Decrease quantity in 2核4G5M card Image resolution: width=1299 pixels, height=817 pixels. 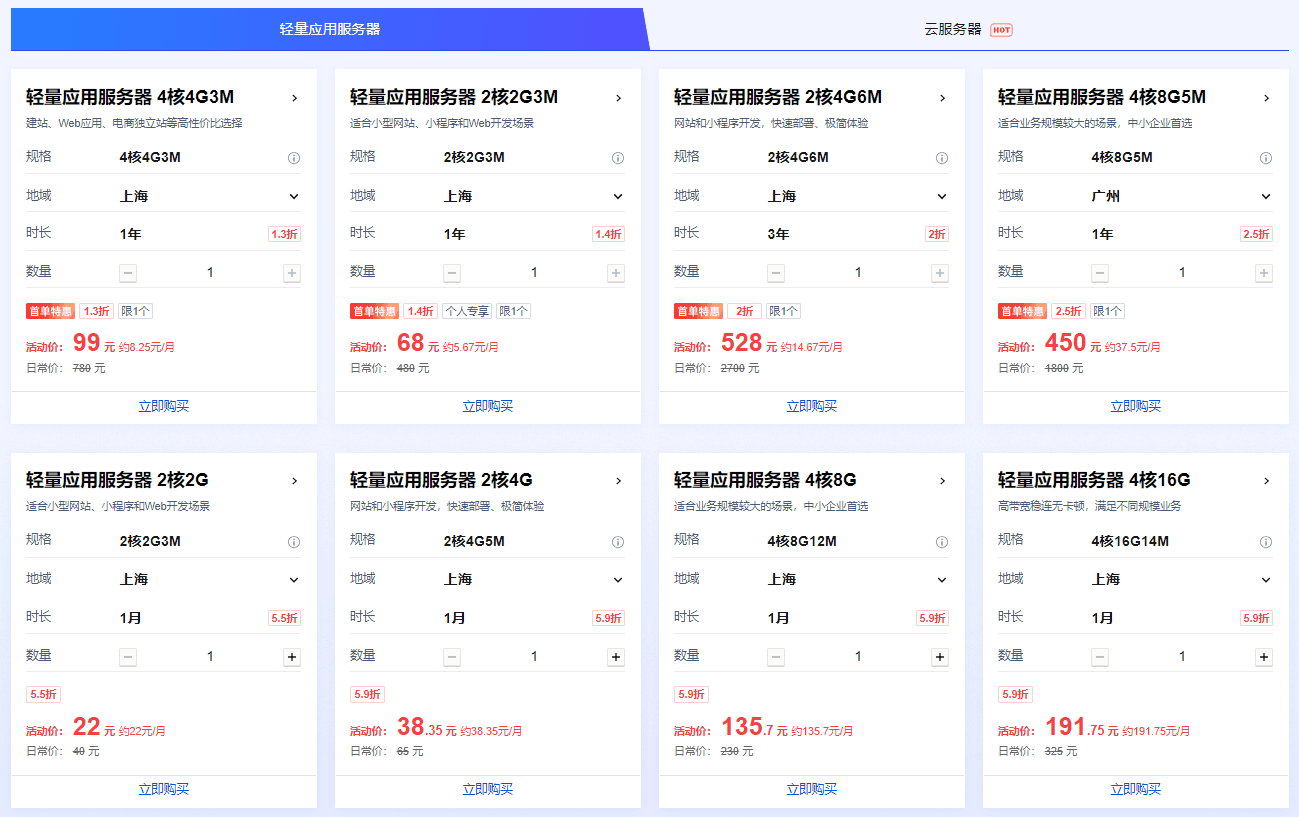[x=452, y=657]
